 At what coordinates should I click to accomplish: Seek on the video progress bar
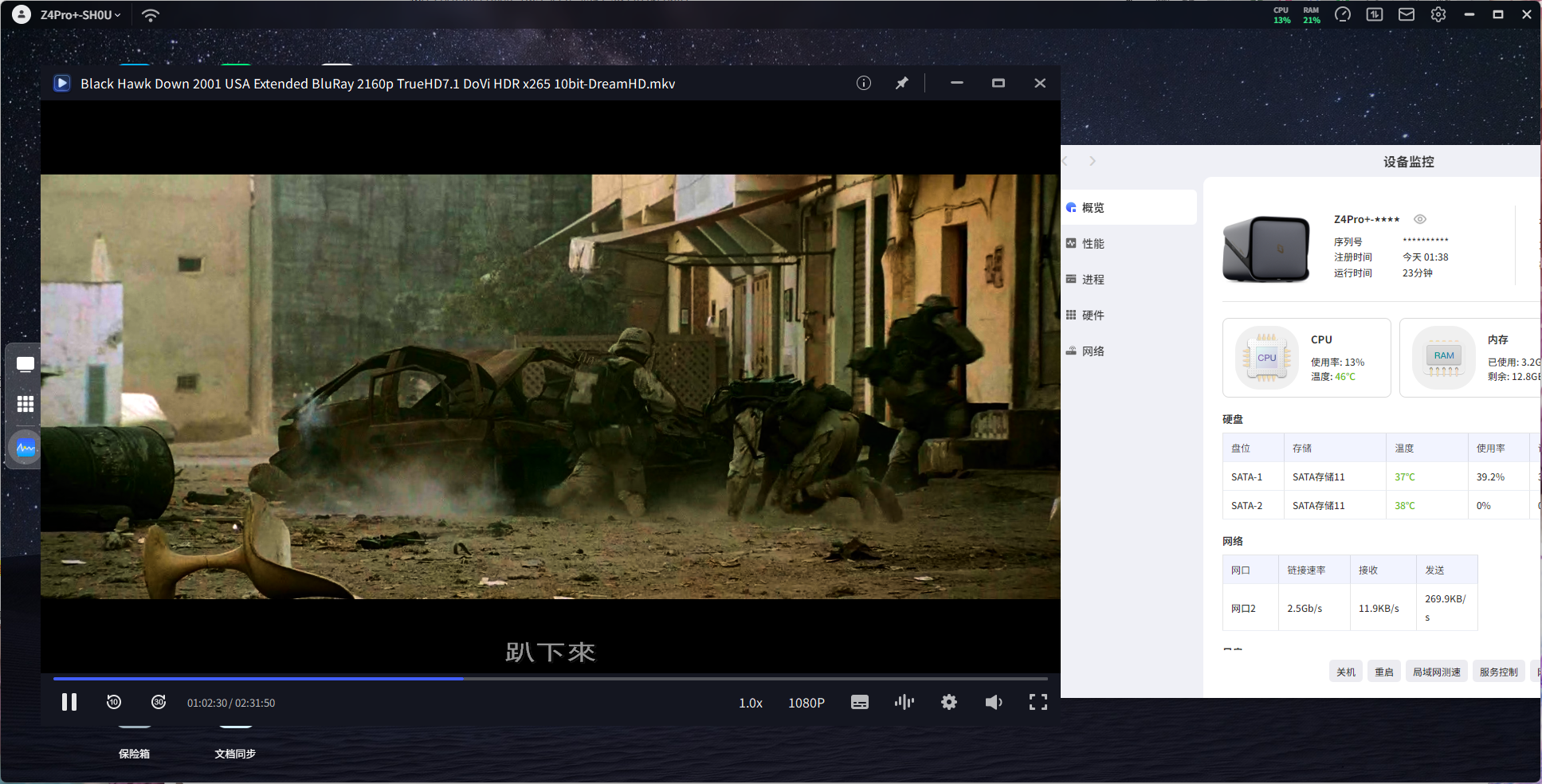pyautogui.click(x=551, y=678)
